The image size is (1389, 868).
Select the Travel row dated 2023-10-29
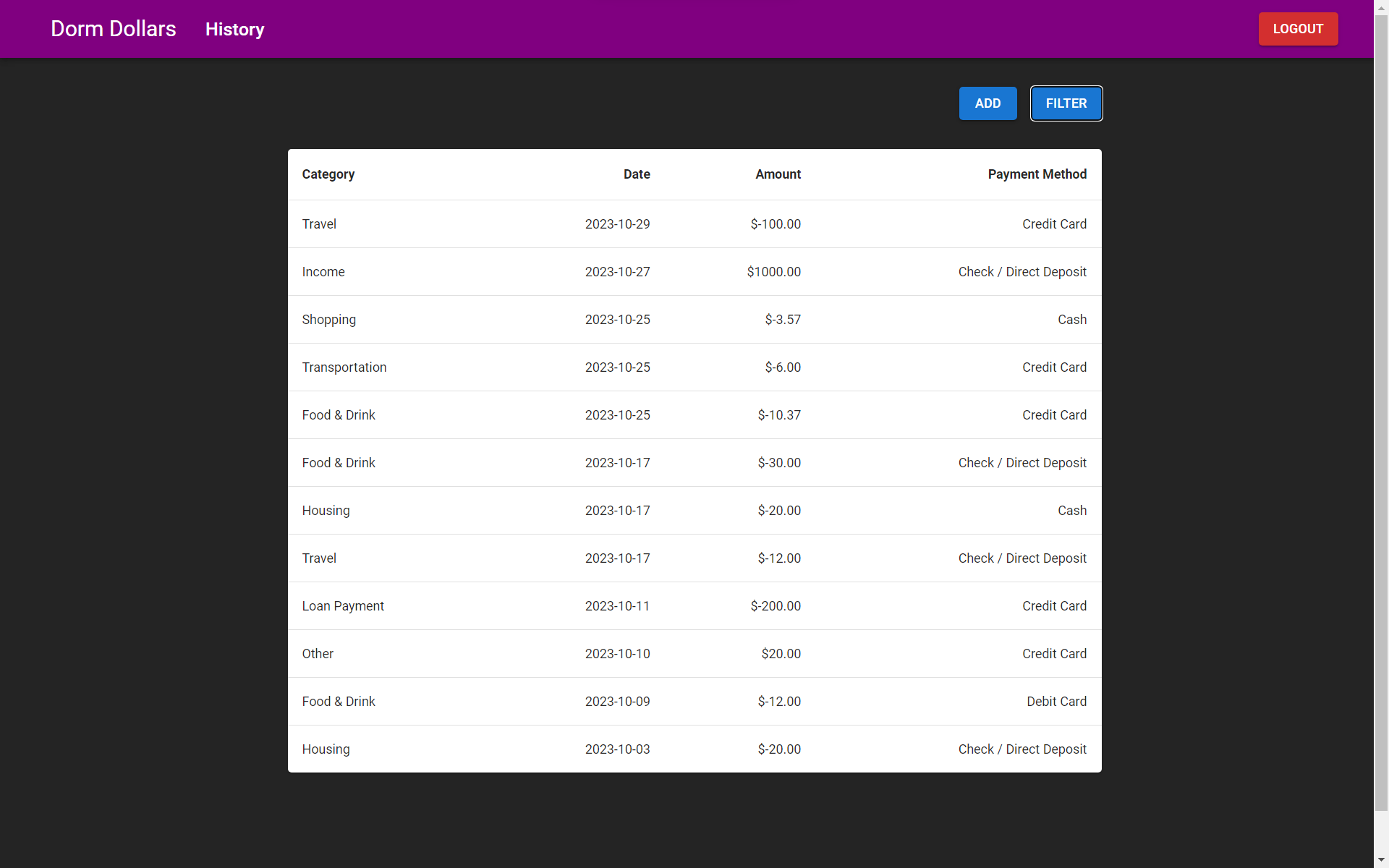694,224
